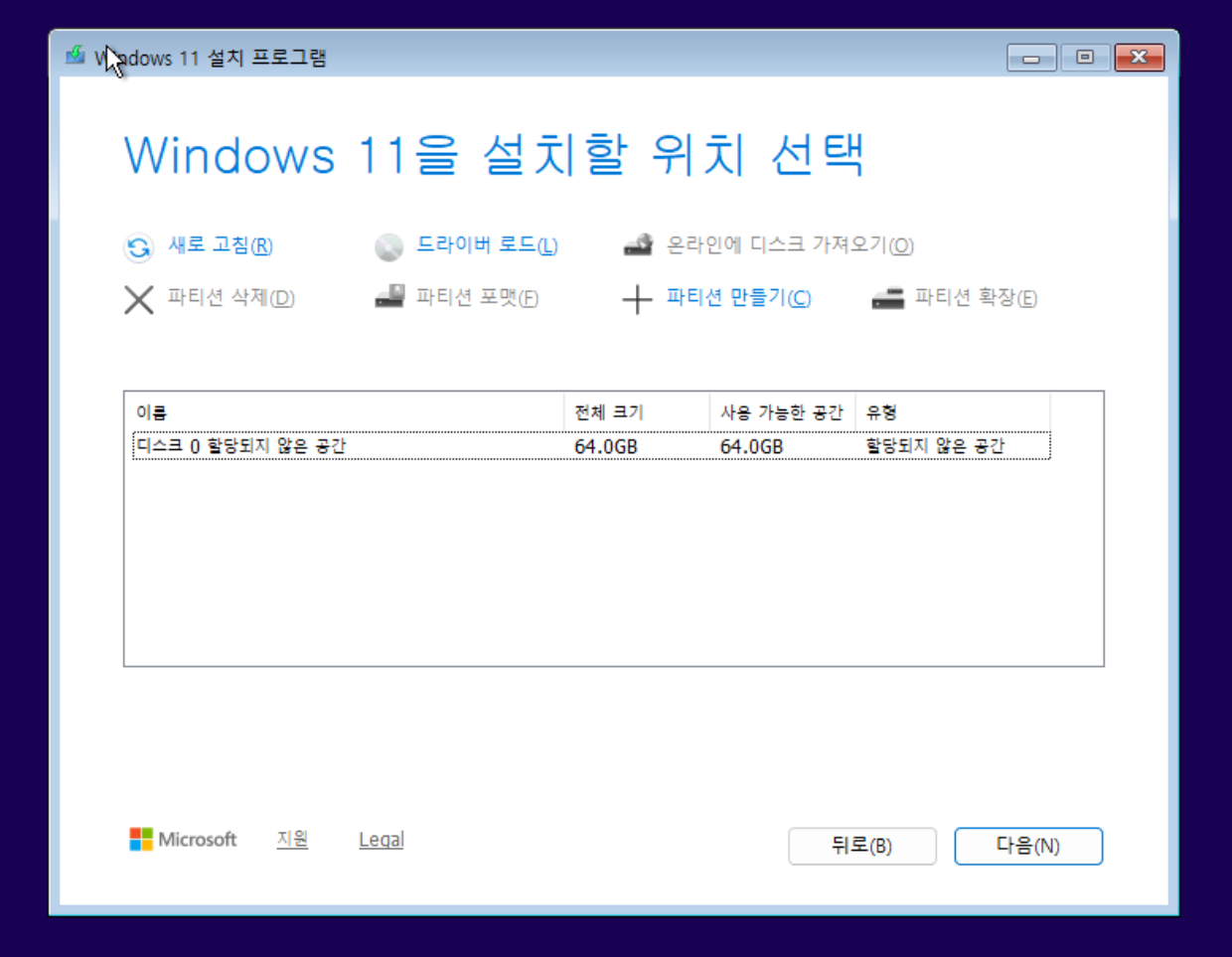This screenshot has width=1232, height=957.
Task: Click the disc icon for 드라이버 로드
Action: (388, 246)
